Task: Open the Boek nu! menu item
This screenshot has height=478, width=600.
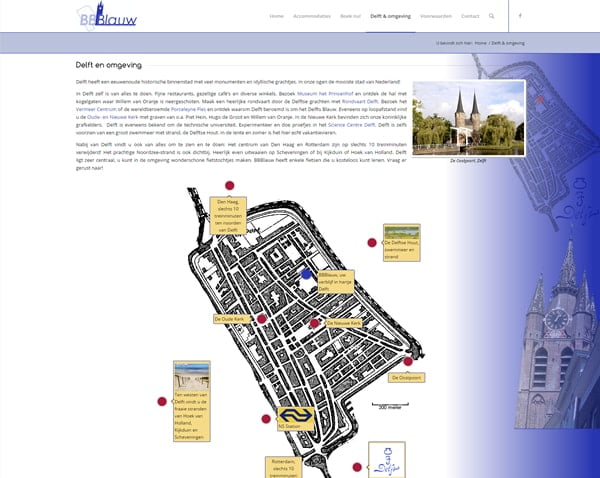Action: [351, 17]
